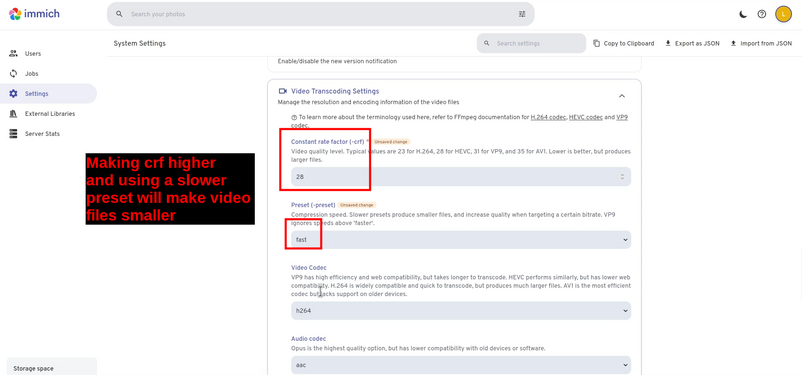Click the Import from JSON upload icon

point(733,43)
